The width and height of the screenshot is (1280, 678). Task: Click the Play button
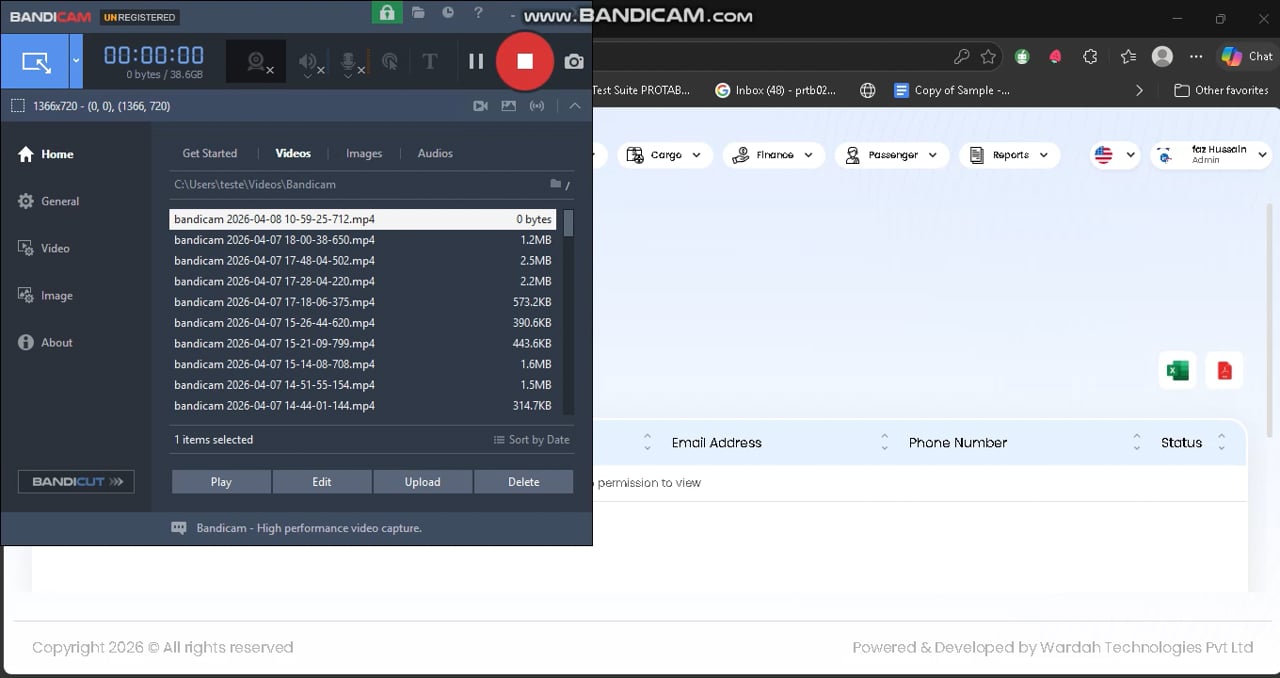(221, 482)
